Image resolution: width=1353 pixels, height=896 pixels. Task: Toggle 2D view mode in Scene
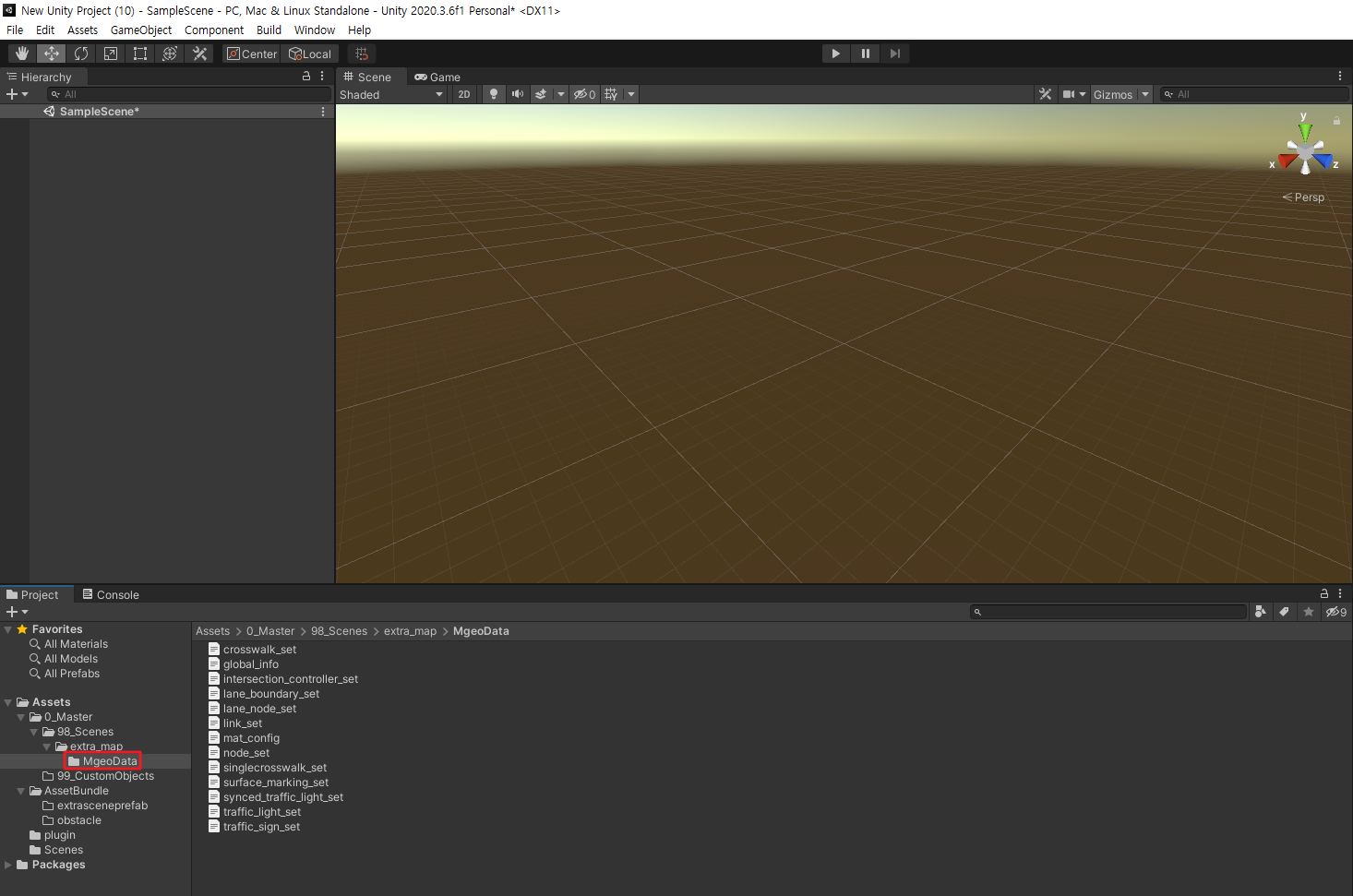(x=464, y=94)
